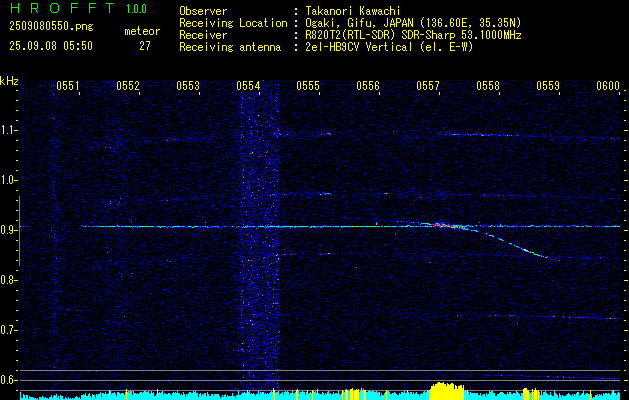Click the 0552 time marker
This screenshot has height=400, width=629.
(x=128, y=85)
